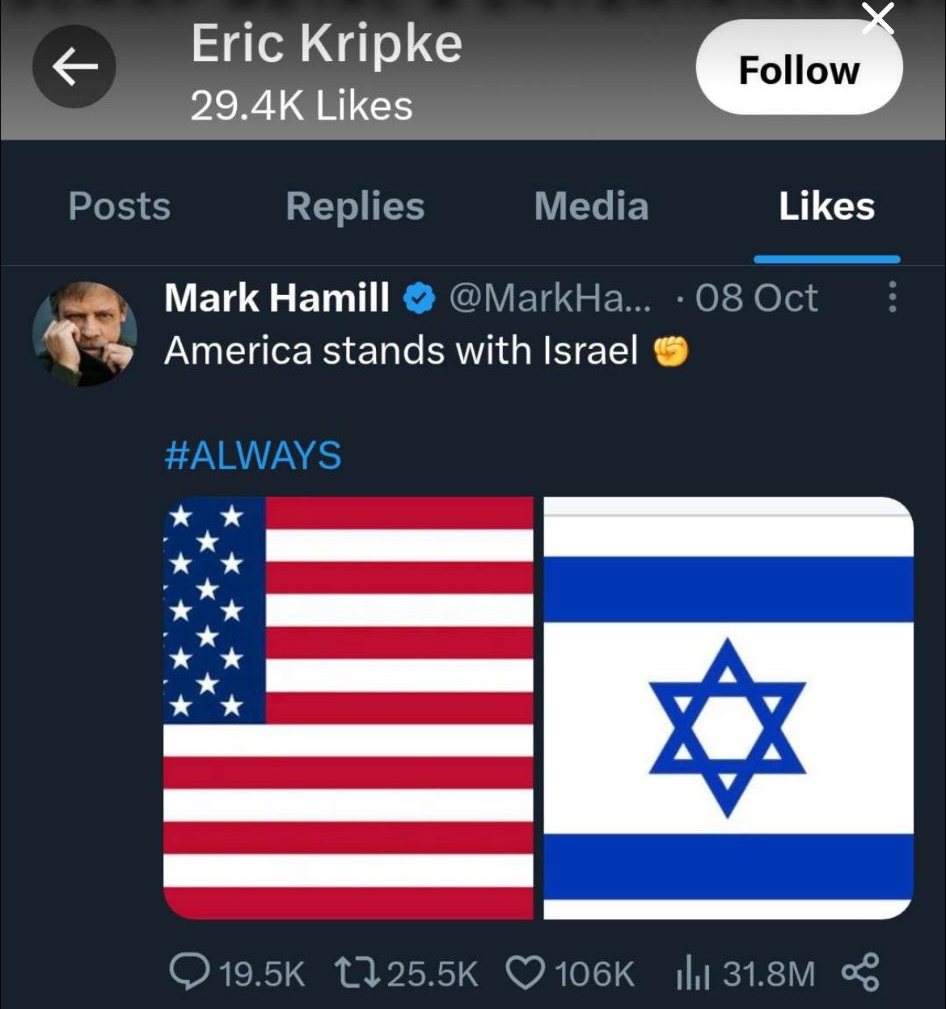The height and width of the screenshot is (1009, 946).
Task: Retweet using the repost icon
Action: coord(357,972)
